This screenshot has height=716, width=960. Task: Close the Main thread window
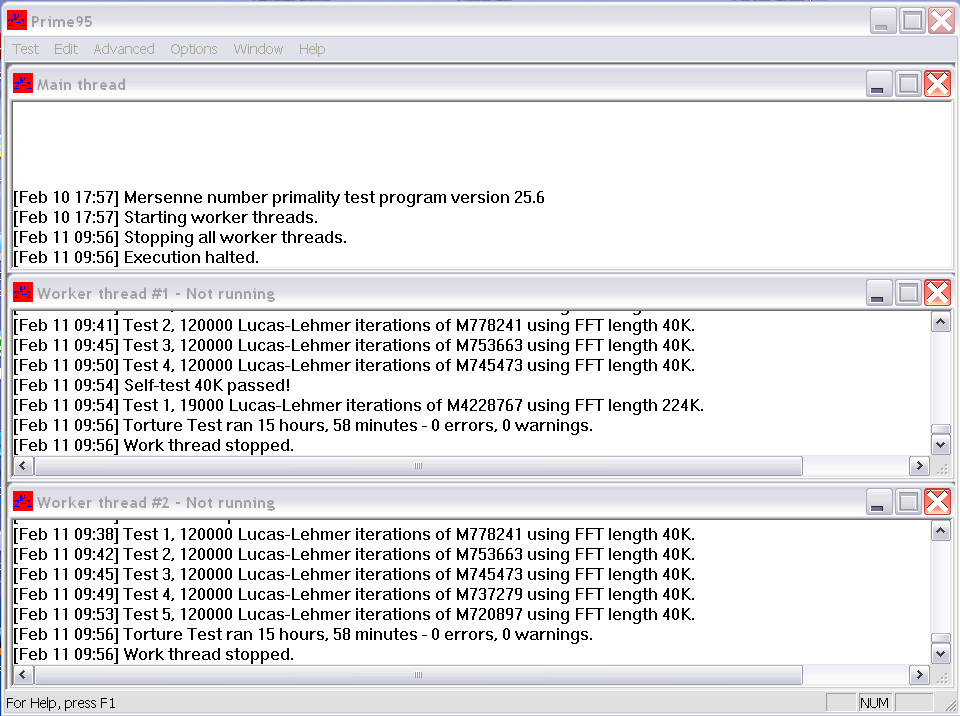click(937, 84)
